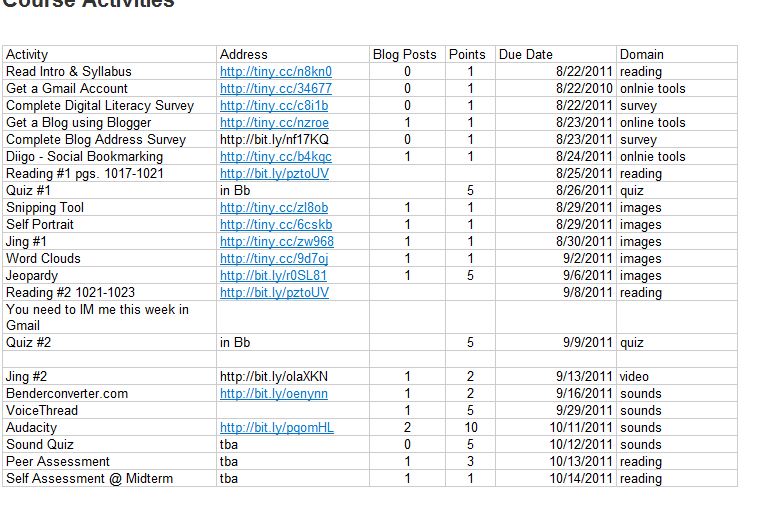Select the 'tba' address in Peer Assessment row
Image resolution: width=758 pixels, height=507 pixels.
pos(229,461)
